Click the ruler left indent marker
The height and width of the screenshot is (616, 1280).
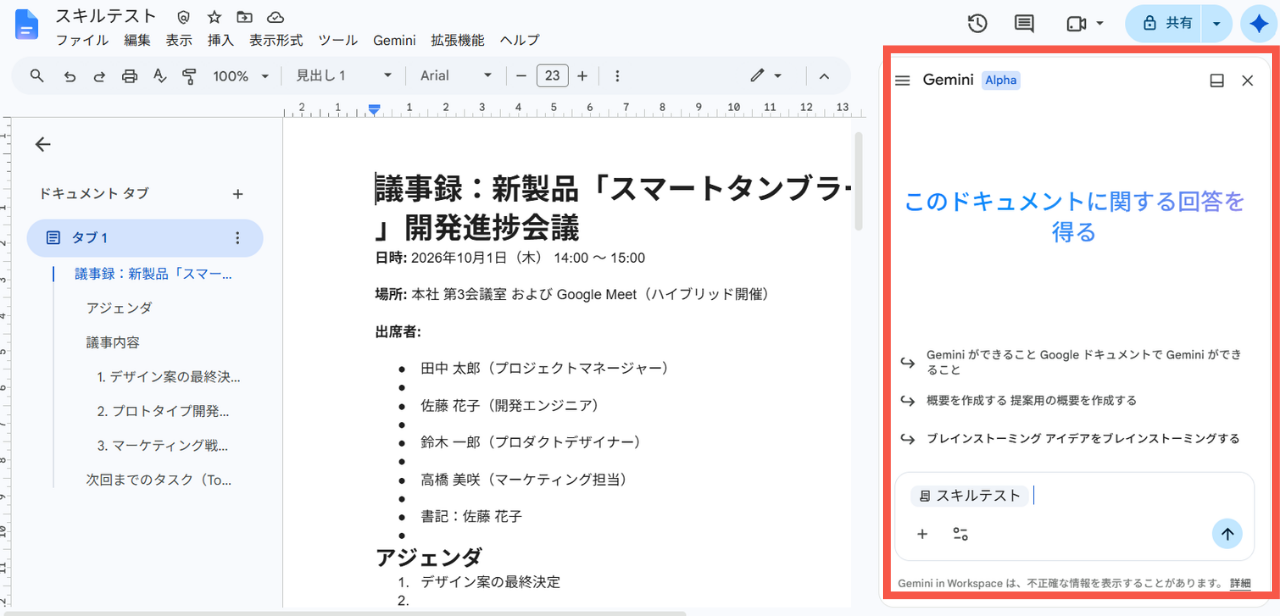(x=374, y=109)
